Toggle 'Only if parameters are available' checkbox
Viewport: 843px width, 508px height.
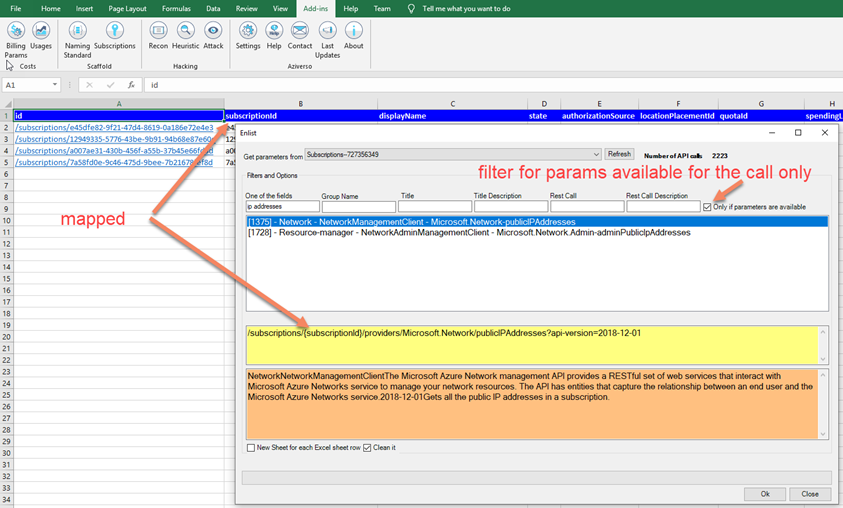point(708,207)
